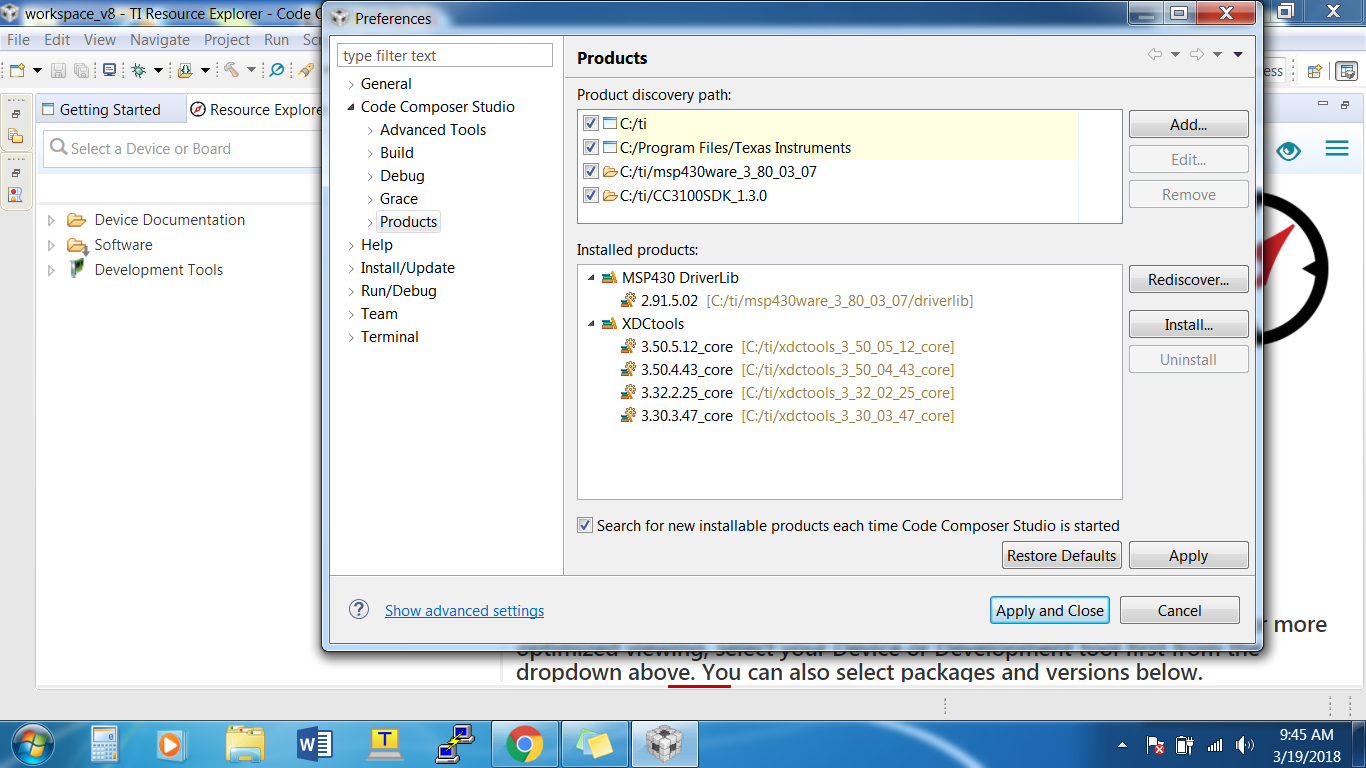This screenshot has height=768, width=1366.
Task: Click the magnifier Search toolbar icon
Action: tap(277, 70)
